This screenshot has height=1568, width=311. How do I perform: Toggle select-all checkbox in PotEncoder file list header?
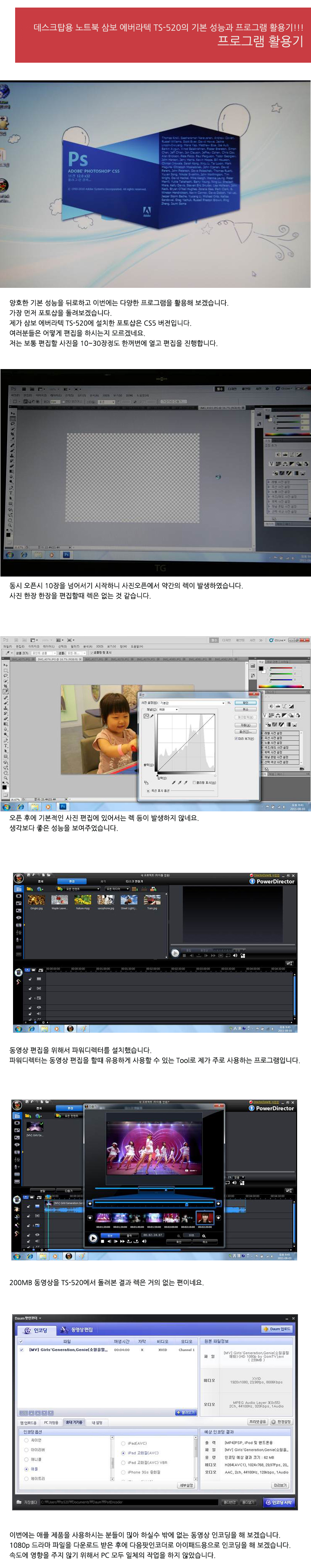tap(21, 1341)
